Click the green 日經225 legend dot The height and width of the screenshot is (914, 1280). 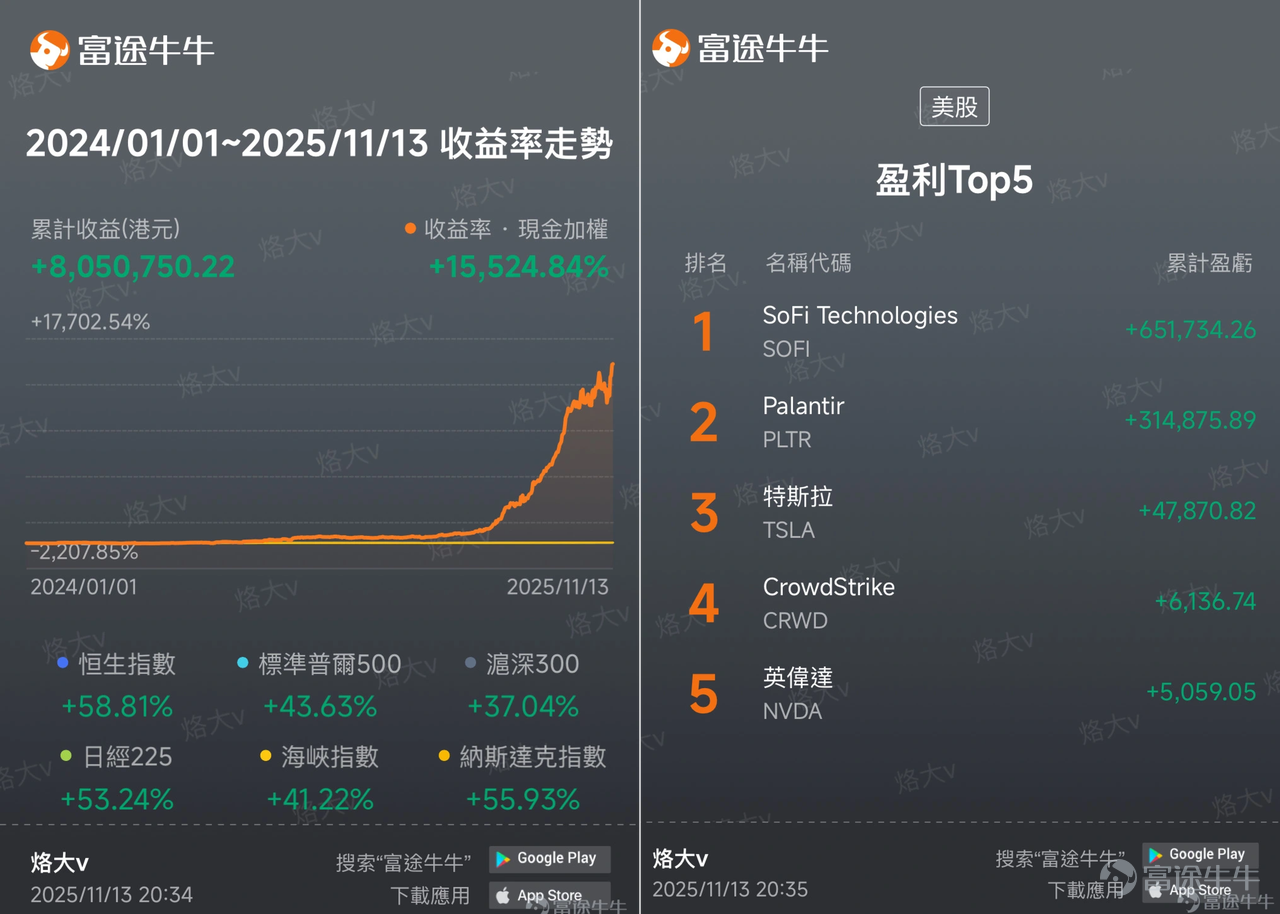tap(66, 756)
